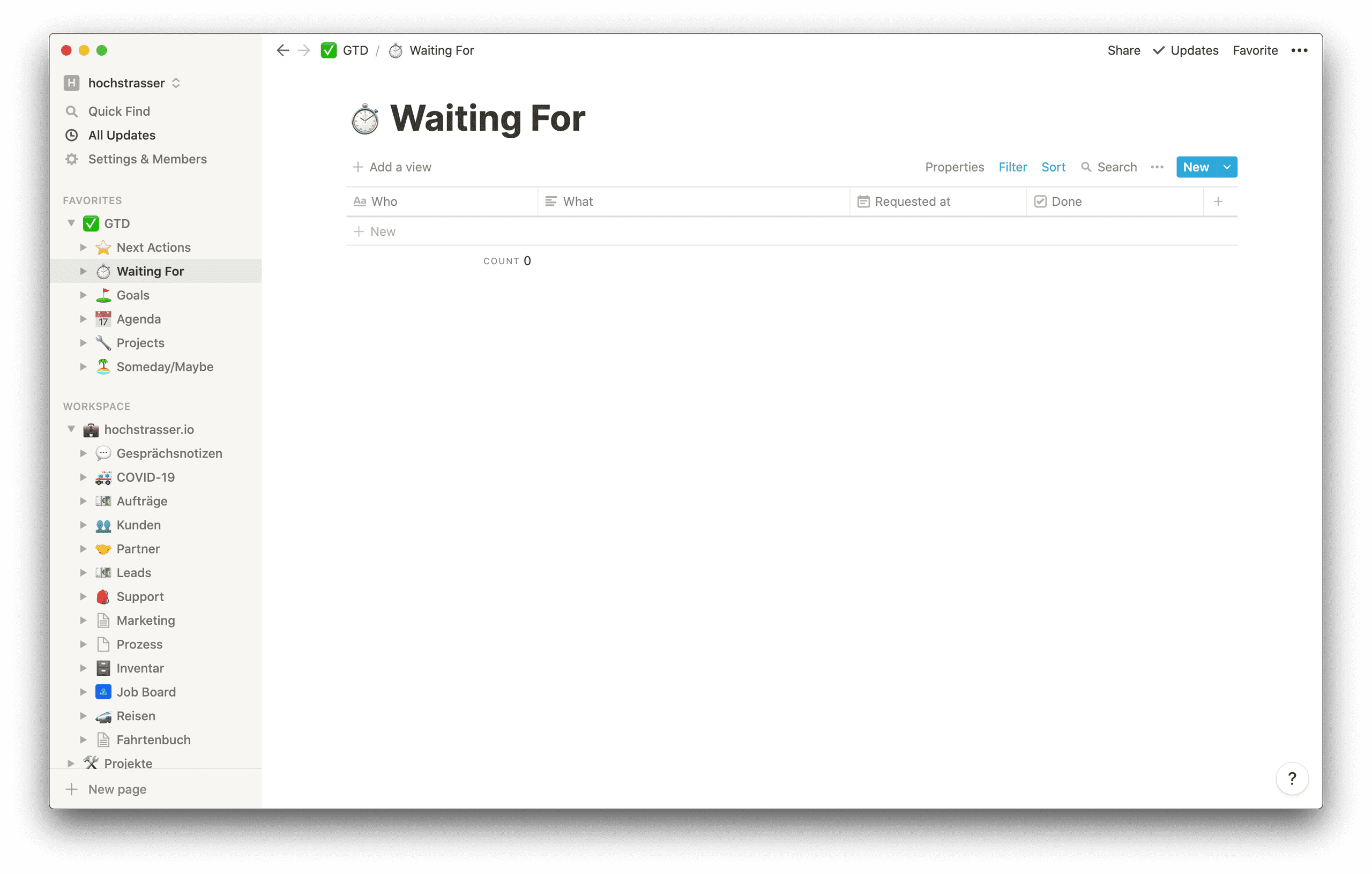Collapse the GTD tree in Favorites

[71, 223]
